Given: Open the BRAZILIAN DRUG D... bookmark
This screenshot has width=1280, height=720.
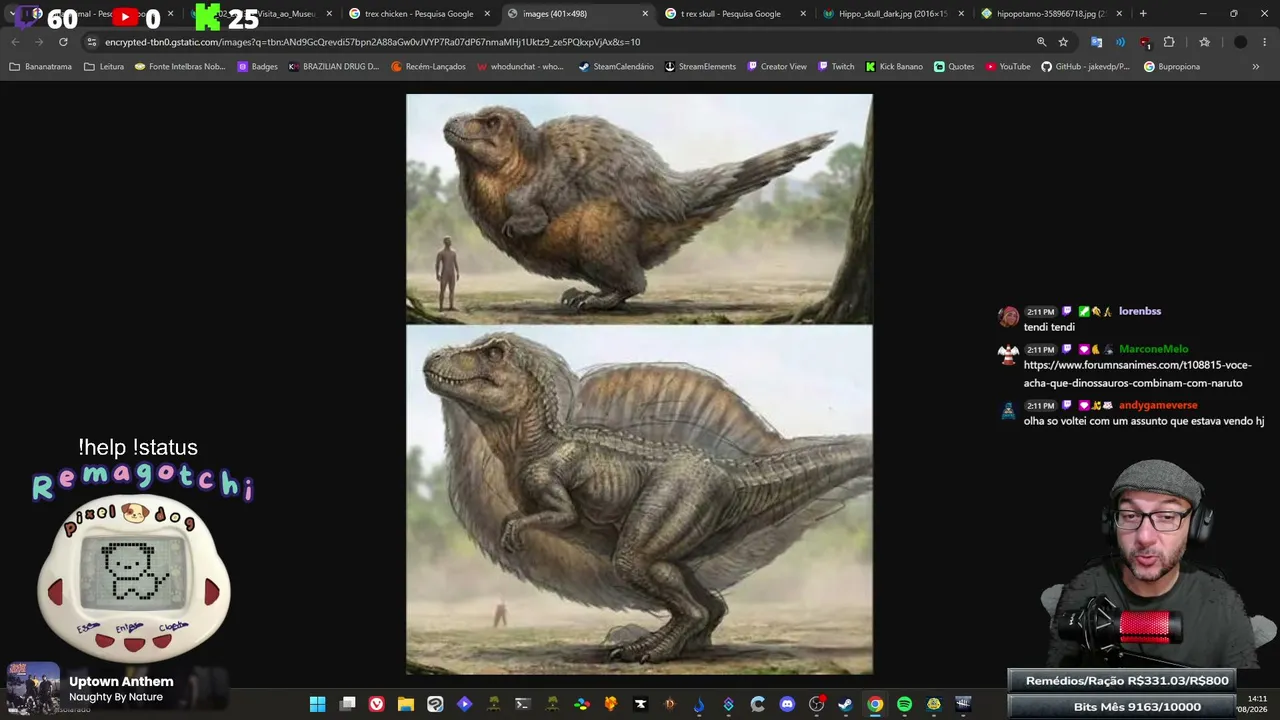Looking at the screenshot, I should 334,67.
